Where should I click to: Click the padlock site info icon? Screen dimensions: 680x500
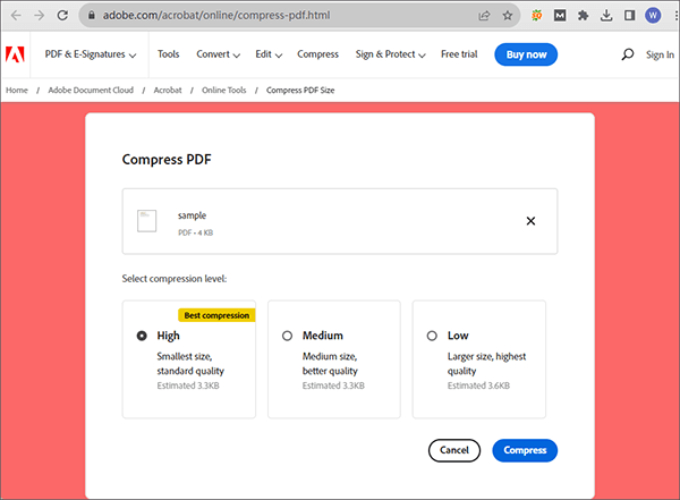[x=91, y=15]
